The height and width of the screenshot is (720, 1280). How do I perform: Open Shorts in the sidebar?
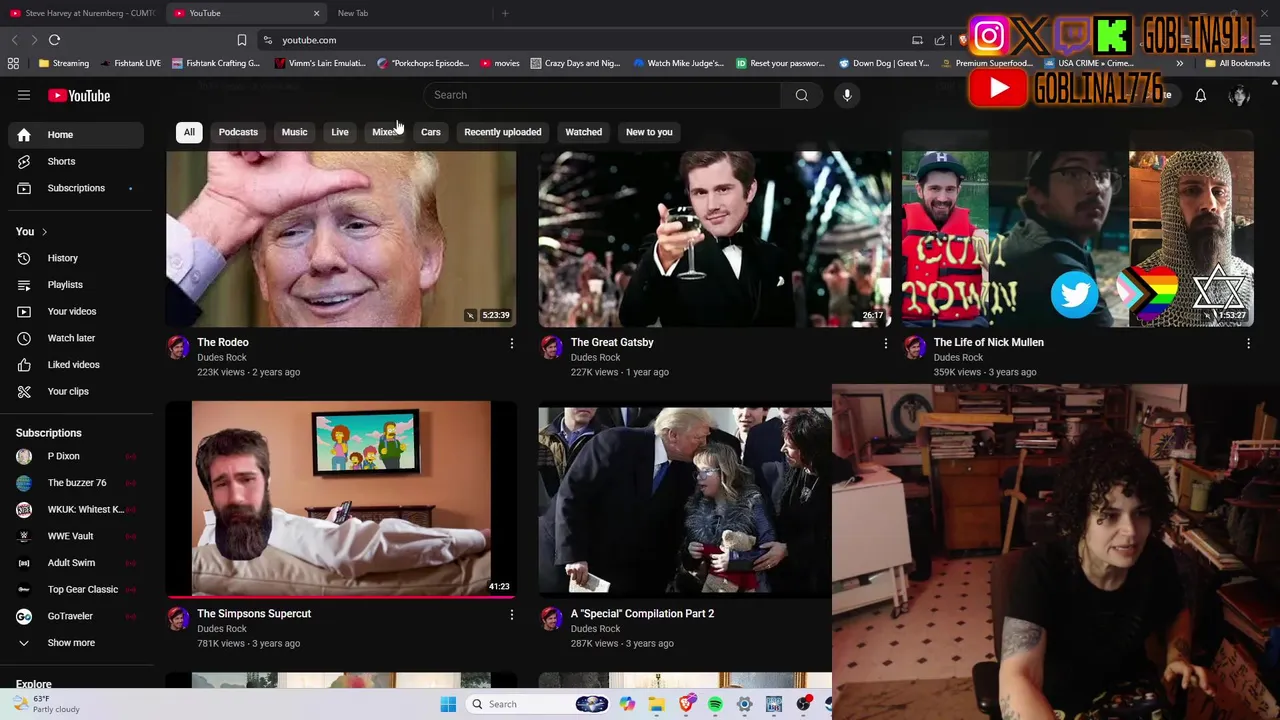(x=77, y=161)
